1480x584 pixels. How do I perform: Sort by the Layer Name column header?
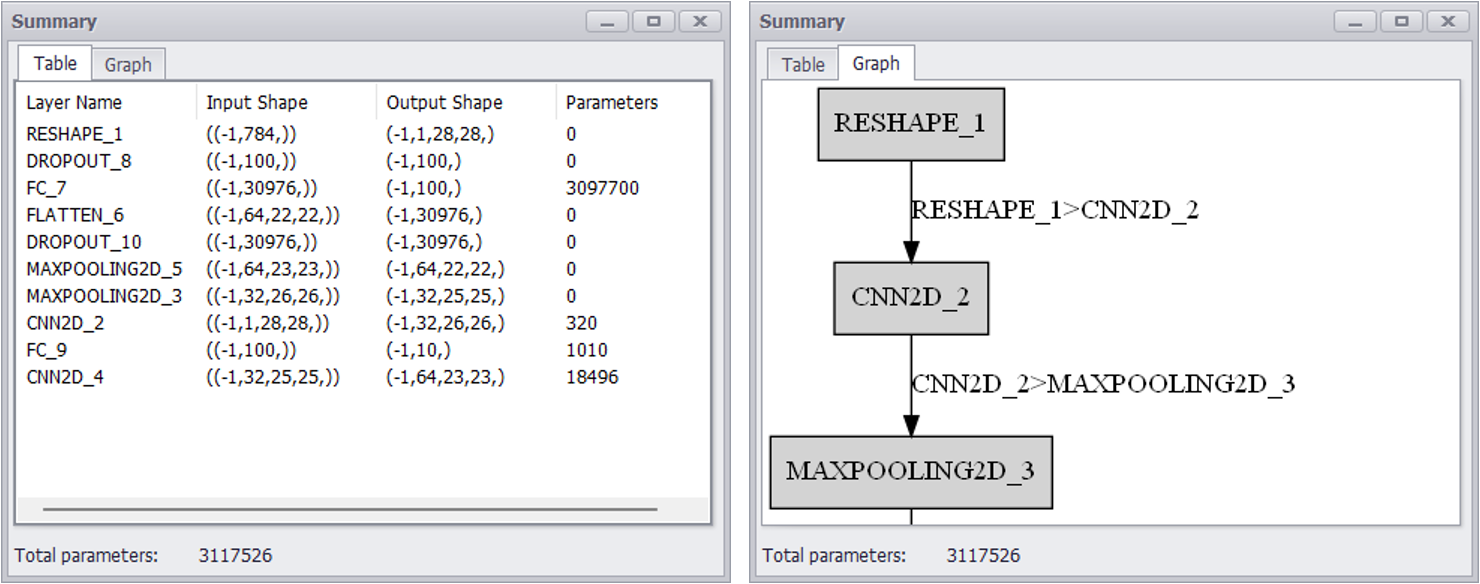click(x=74, y=102)
